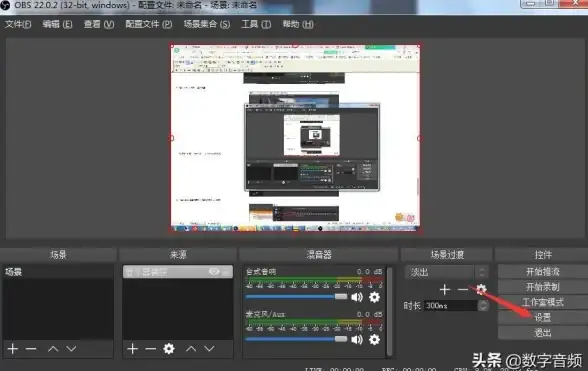Mute 麦克风/Aux with its speaker icon
This screenshot has height=371, width=588.
tap(357, 339)
